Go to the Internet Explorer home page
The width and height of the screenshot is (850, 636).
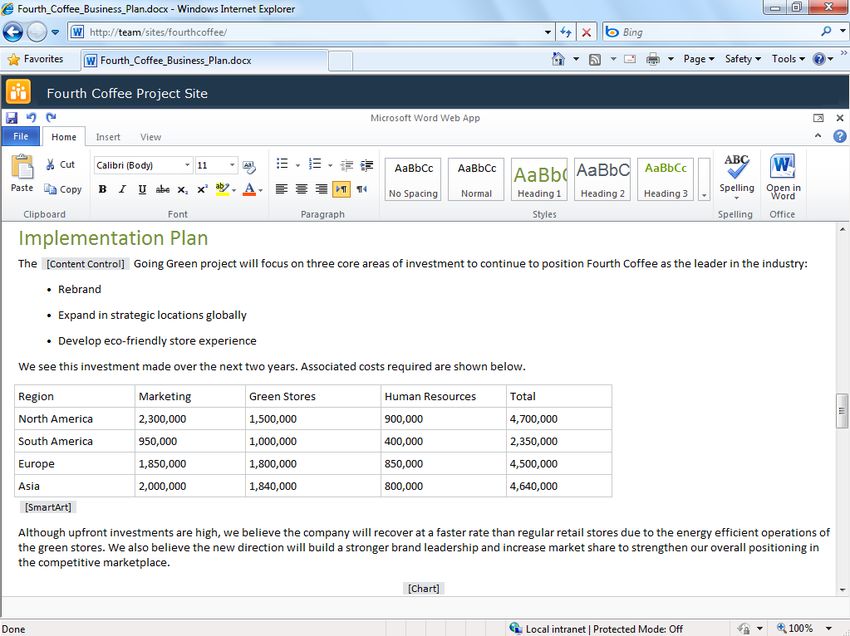pos(558,59)
